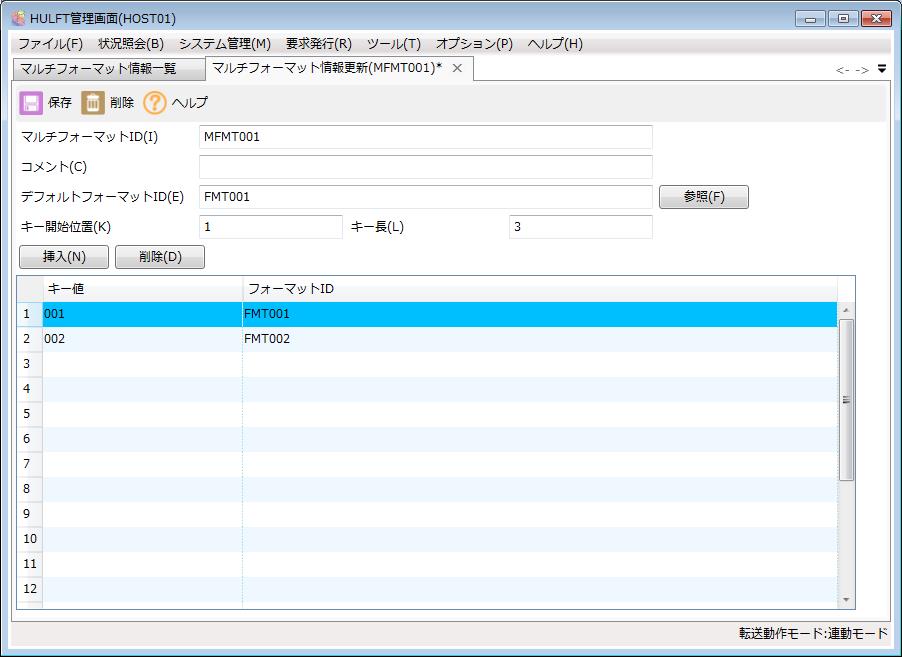This screenshot has width=902, height=657.
Task: Open the ファイル(F) menu
Action: click(51, 44)
